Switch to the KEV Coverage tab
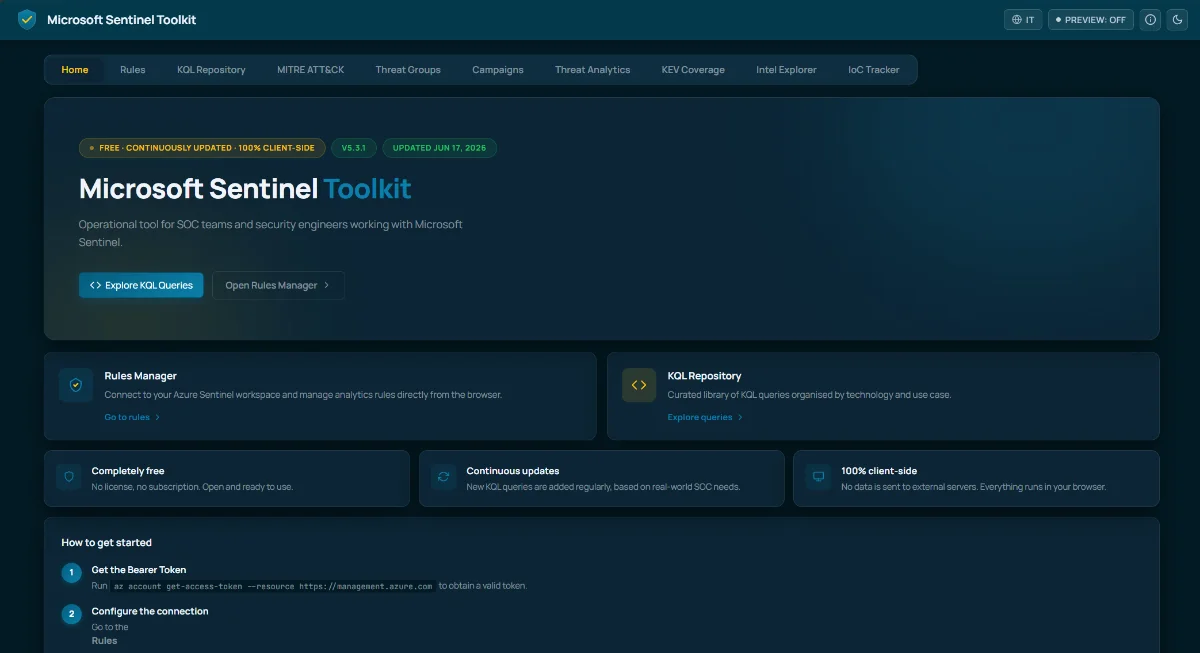 [693, 70]
